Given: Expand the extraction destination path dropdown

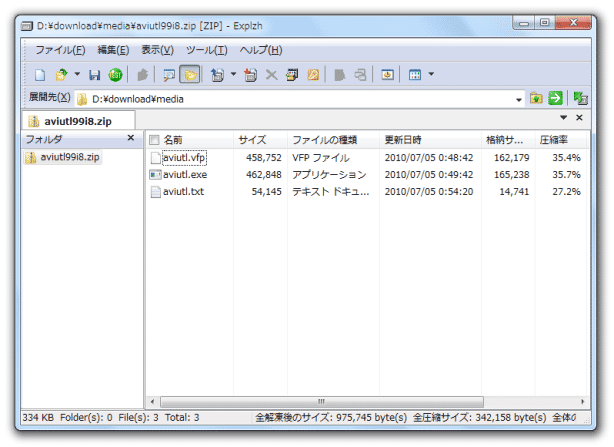Looking at the screenshot, I should click(519, 100).
